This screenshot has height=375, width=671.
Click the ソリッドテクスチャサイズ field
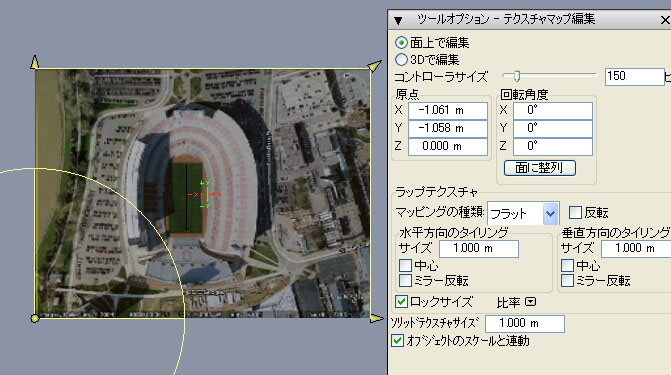click(x=525, y=323)
